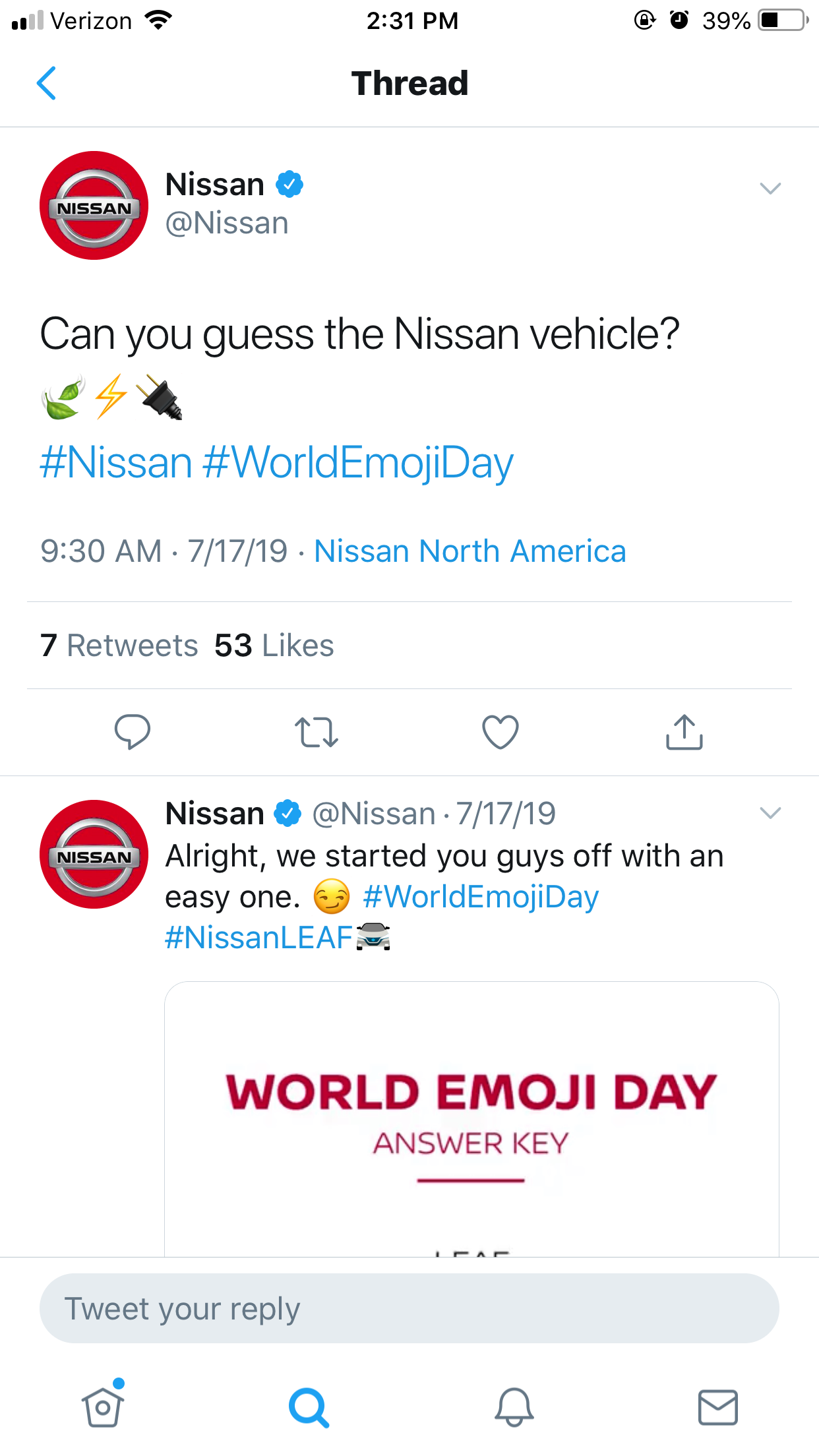
Task: Open the Nissan profile picture in main tweet
Action: click(x=94, y=206)
